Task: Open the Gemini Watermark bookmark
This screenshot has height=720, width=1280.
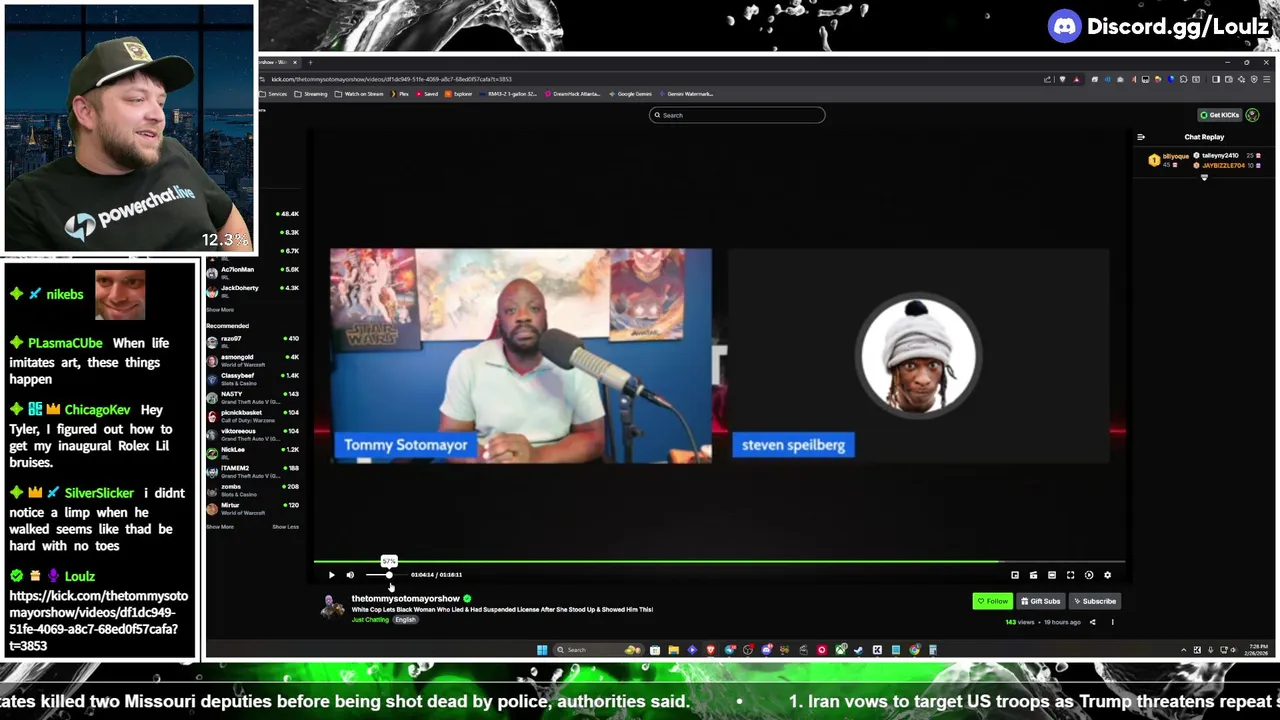Action: coord(686,94)
